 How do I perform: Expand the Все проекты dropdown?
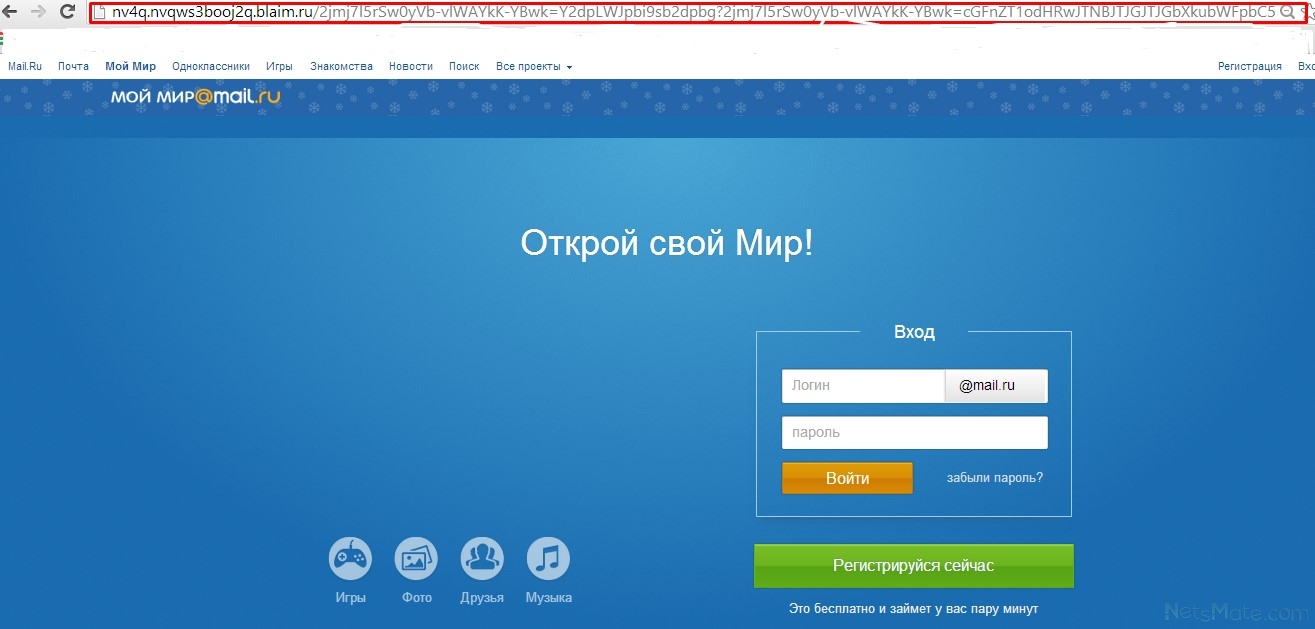[x=534, y=66]
